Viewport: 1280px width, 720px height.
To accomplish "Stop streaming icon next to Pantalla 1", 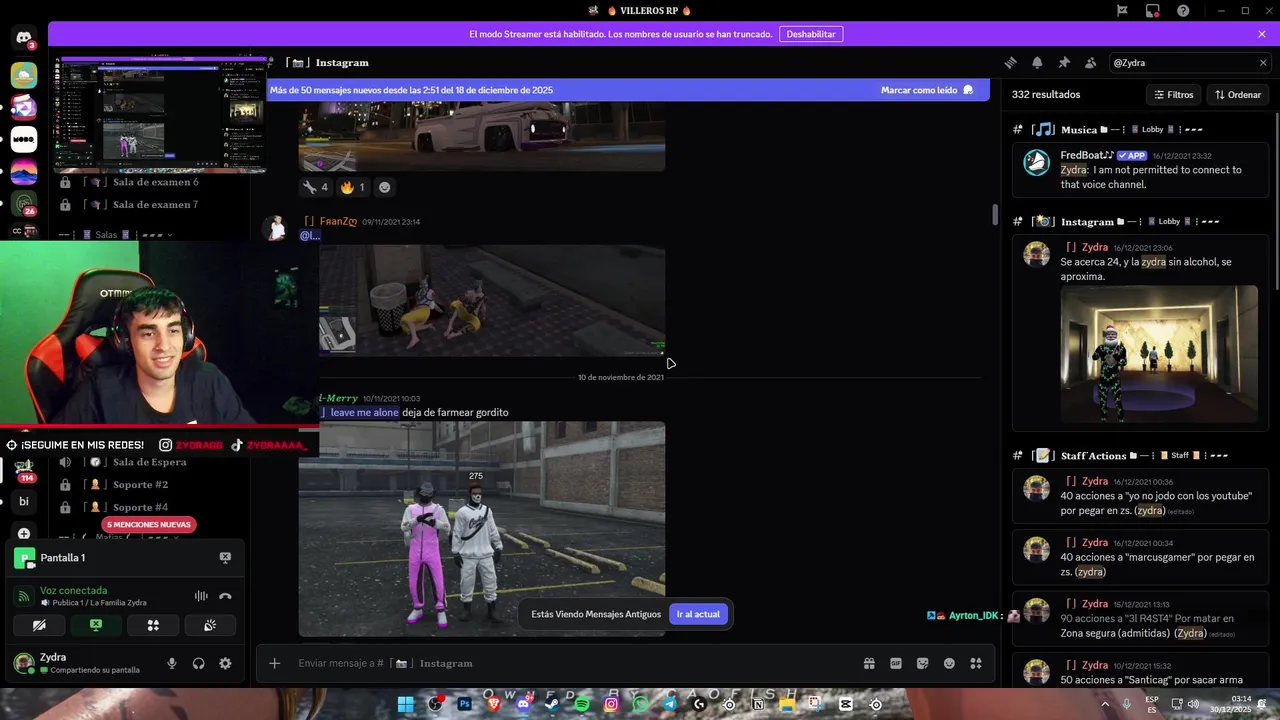I will 225,557.
